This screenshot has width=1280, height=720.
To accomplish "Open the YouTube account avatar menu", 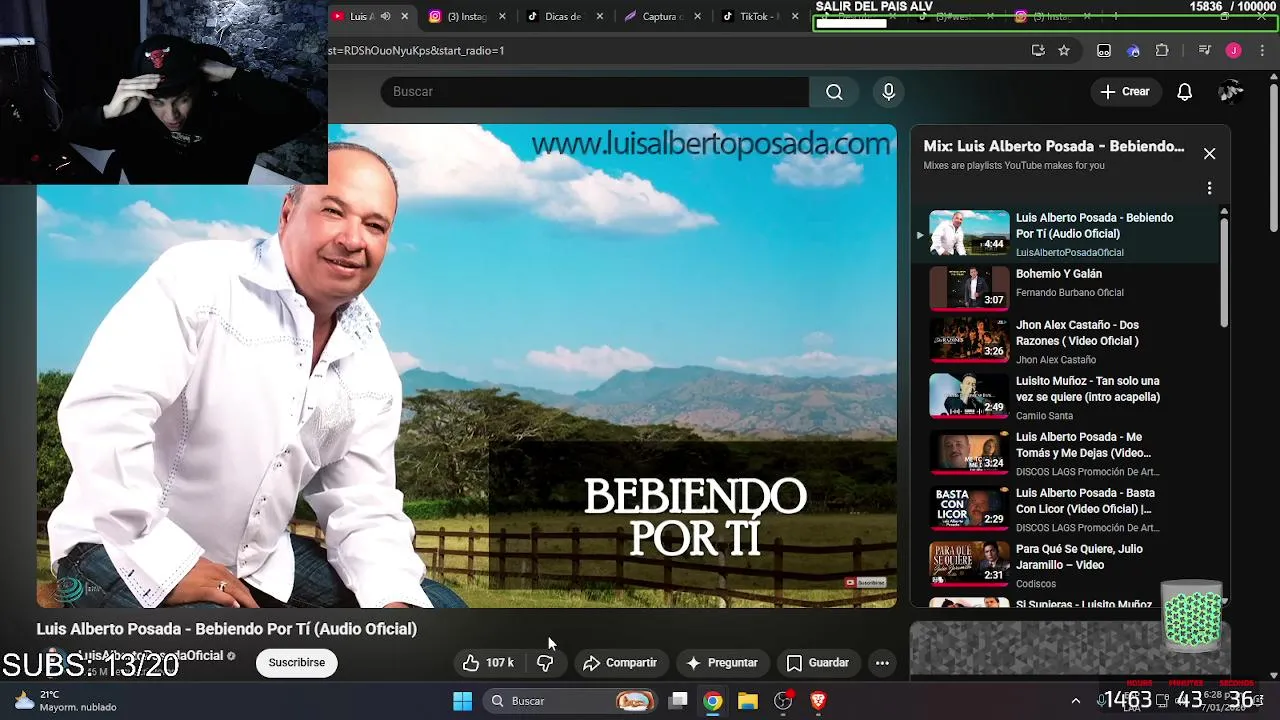I will (x=1231, y=92).
